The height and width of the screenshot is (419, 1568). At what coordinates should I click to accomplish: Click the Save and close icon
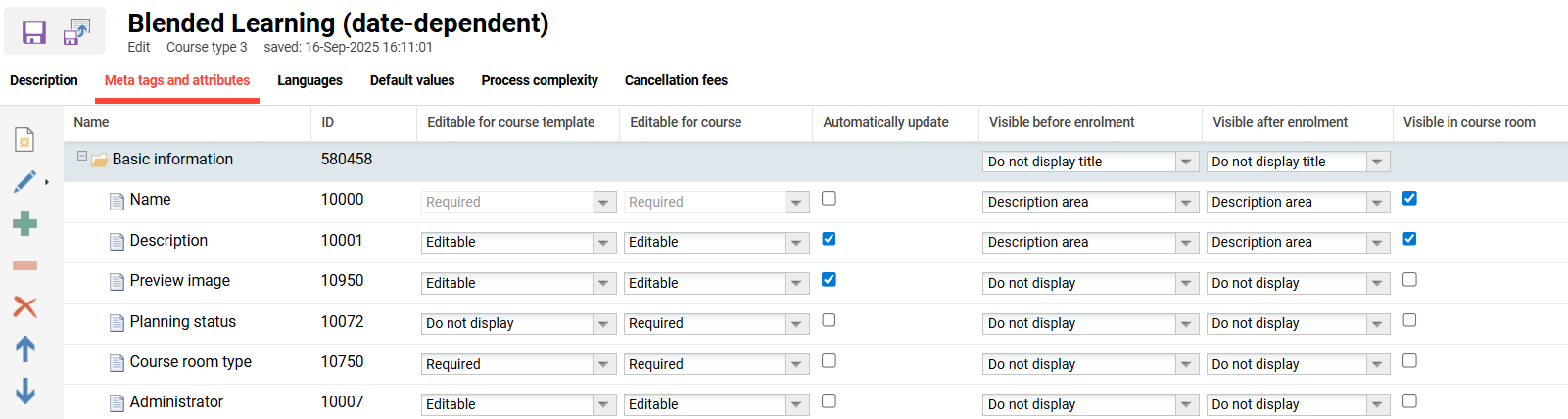pyautogui.click(x=76, y=32)
